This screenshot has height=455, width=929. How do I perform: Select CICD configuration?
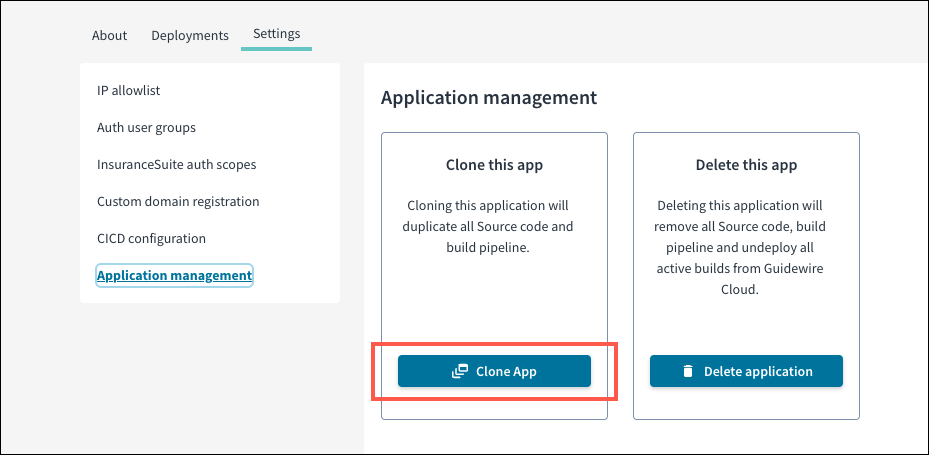[x=152, y=238]
